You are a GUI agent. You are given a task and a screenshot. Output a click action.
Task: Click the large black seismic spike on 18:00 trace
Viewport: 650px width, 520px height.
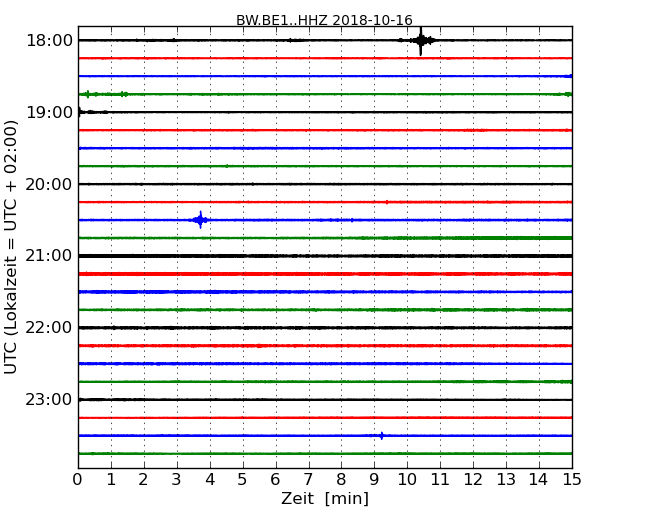point(421,41)
